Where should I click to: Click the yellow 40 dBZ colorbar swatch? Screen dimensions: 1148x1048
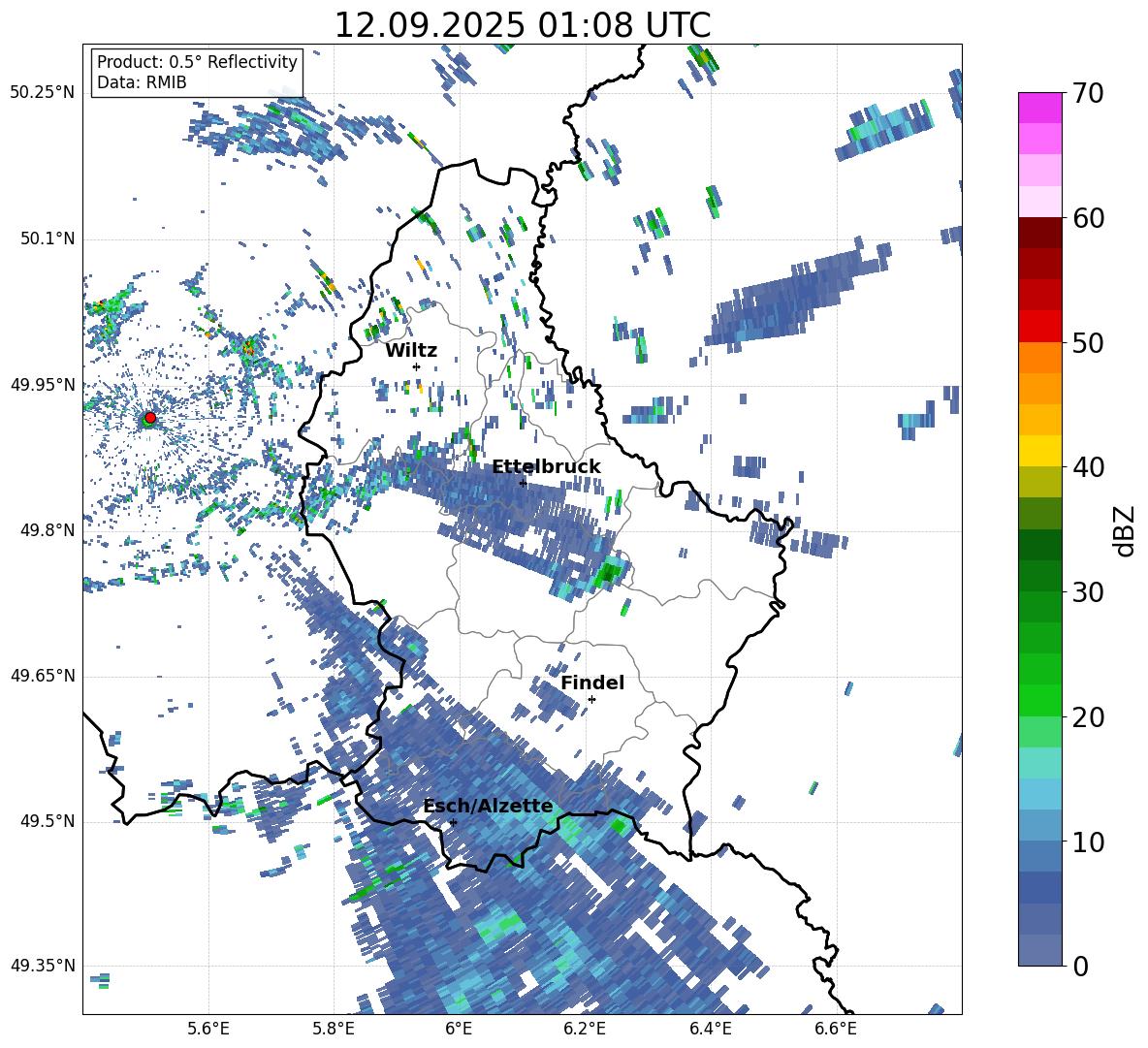pyautogui.click(x=1039, y=451)
